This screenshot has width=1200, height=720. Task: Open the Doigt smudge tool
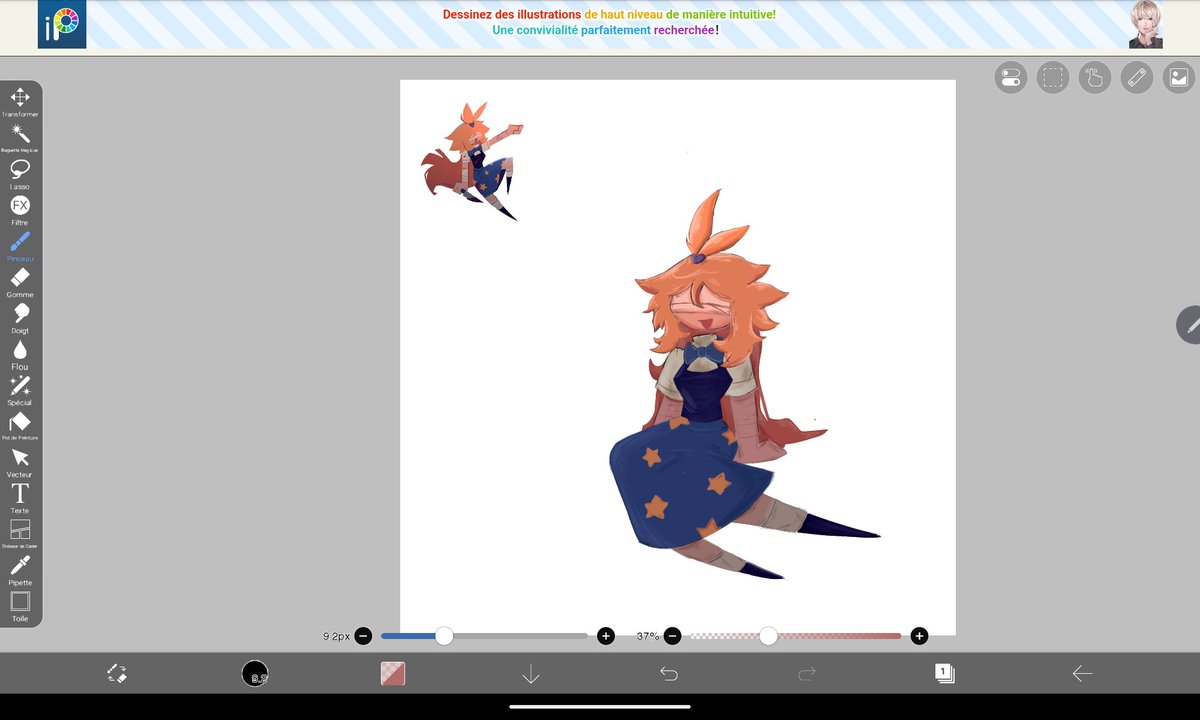(x=20, y=314)
